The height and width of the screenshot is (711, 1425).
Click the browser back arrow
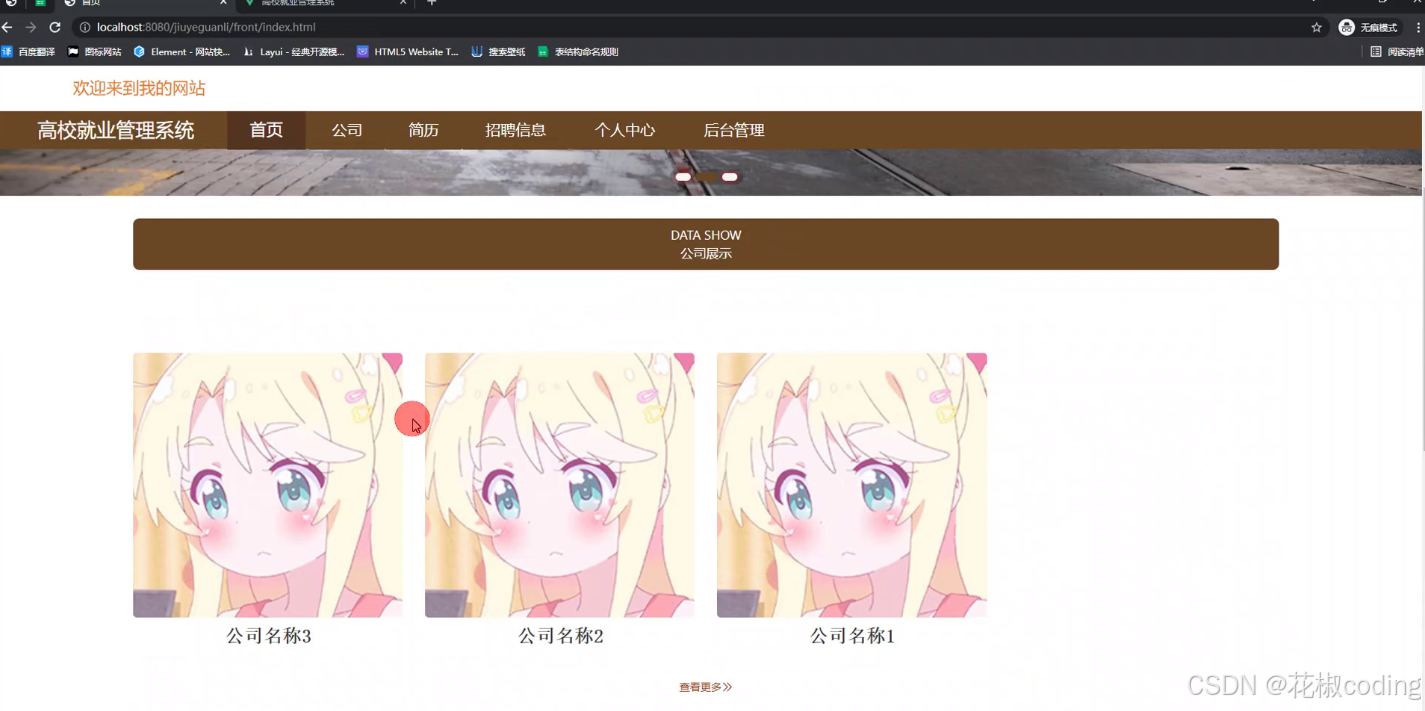click(x=8, y=27)
